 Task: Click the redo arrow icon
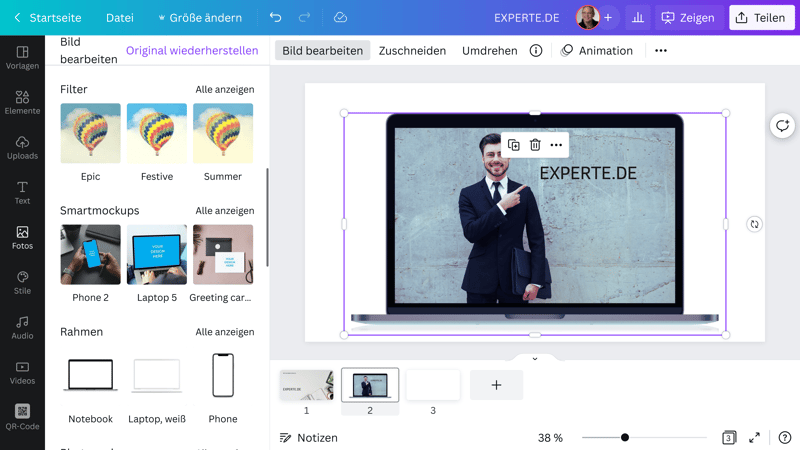tap(305, 17)
